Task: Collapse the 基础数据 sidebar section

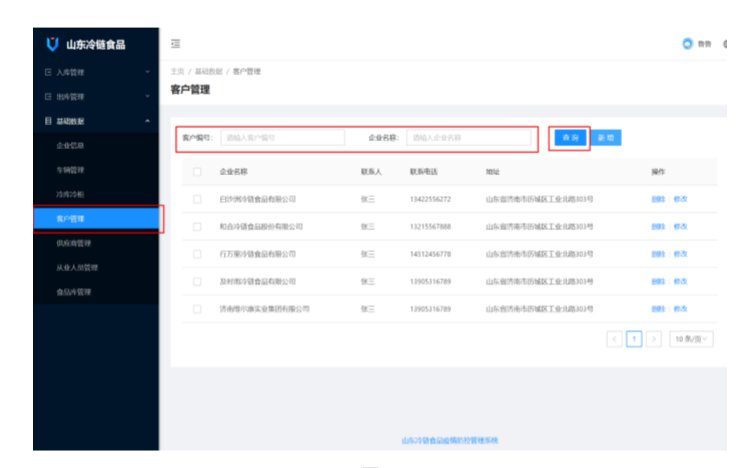Action: pos(95,121)
